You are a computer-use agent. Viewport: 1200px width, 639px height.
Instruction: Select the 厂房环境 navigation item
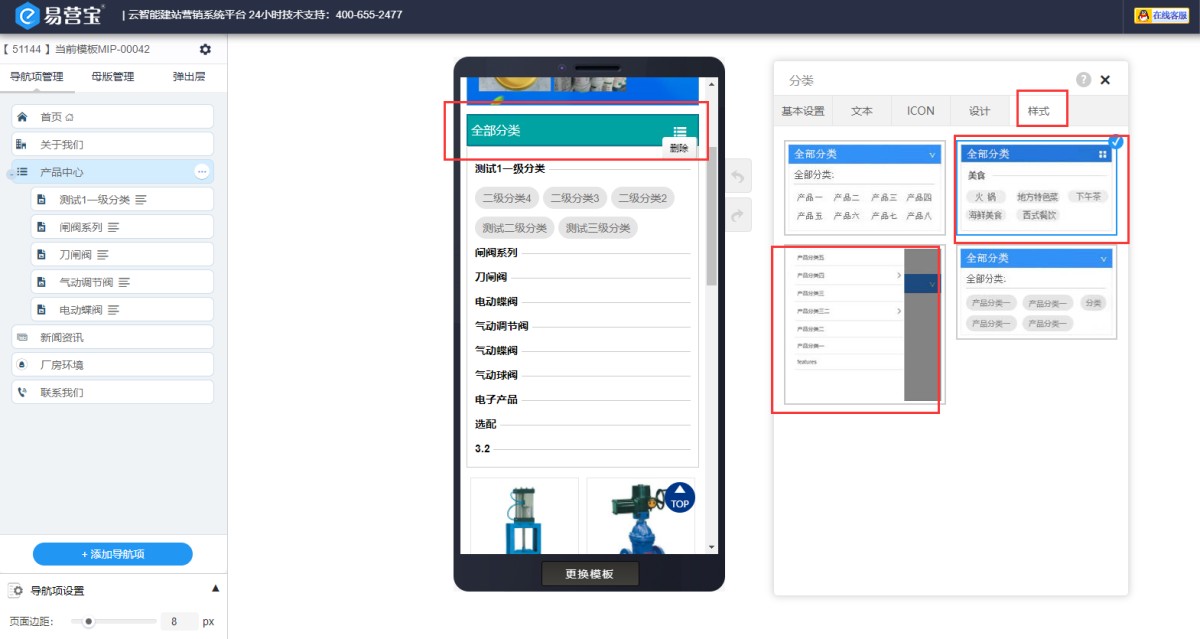tap(113, 365)
